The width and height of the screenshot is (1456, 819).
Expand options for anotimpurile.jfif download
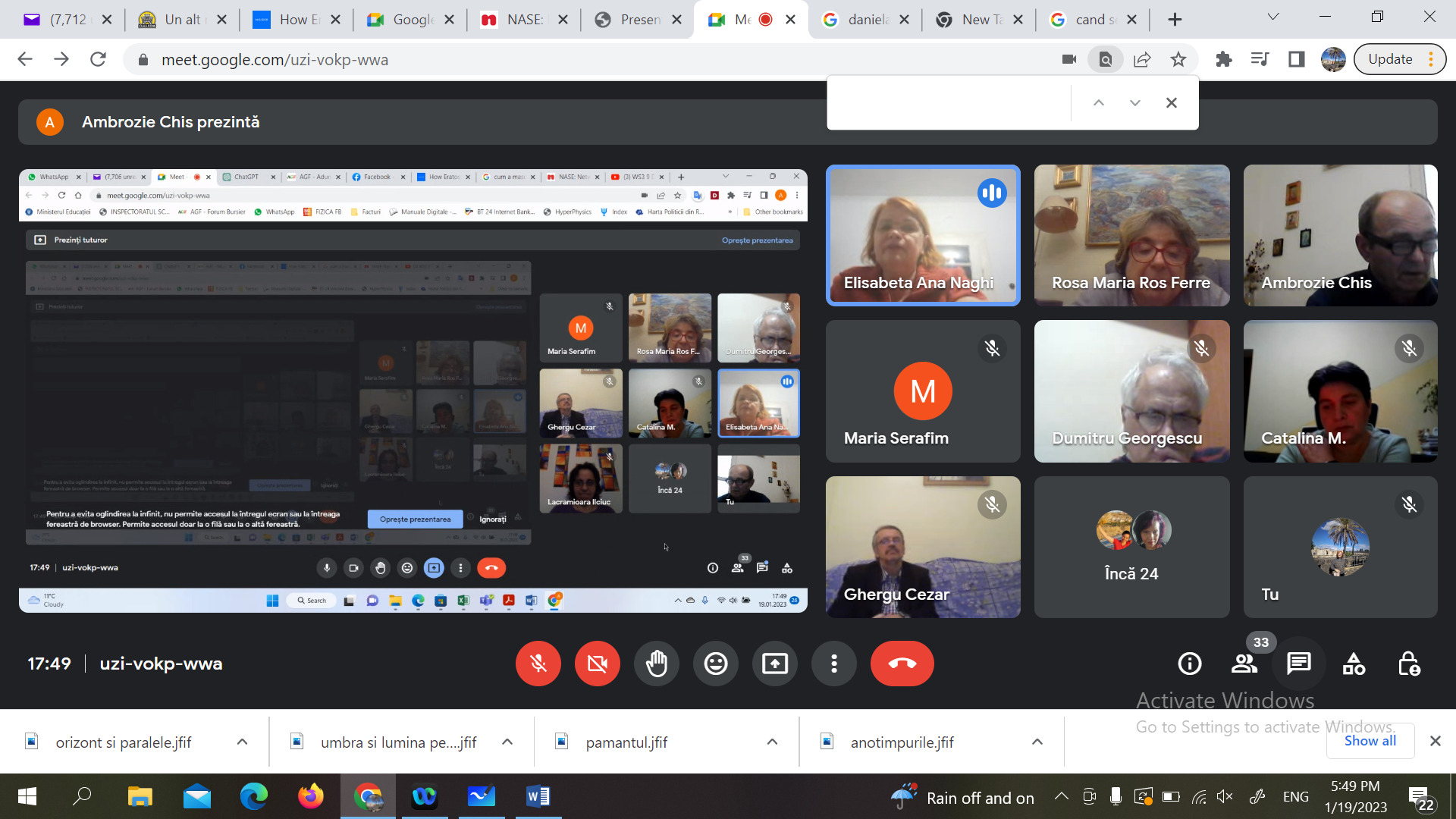pyautogui.click(x=1037, y=742)
